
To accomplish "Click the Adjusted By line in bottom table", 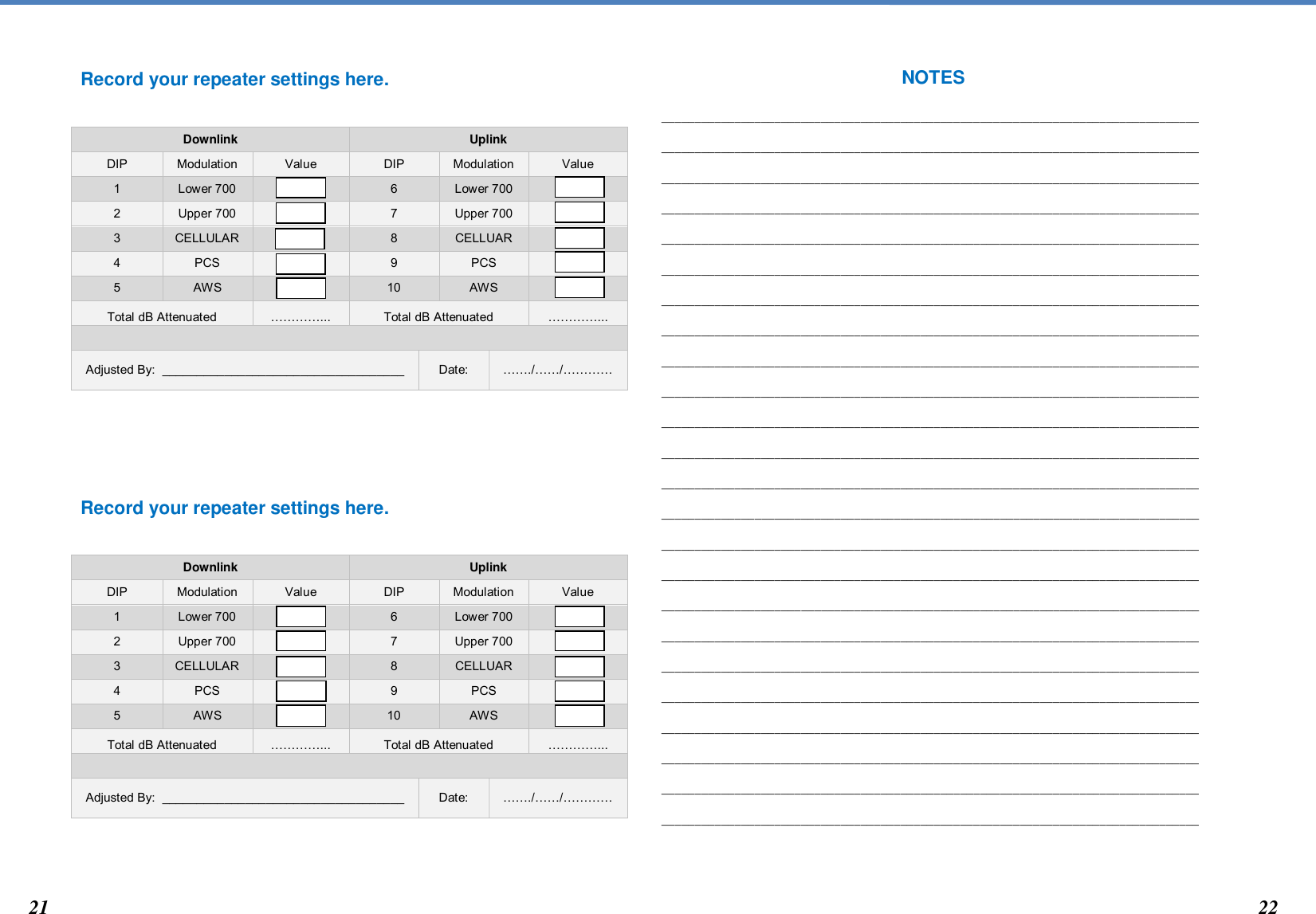I will (x=283, y=802).
